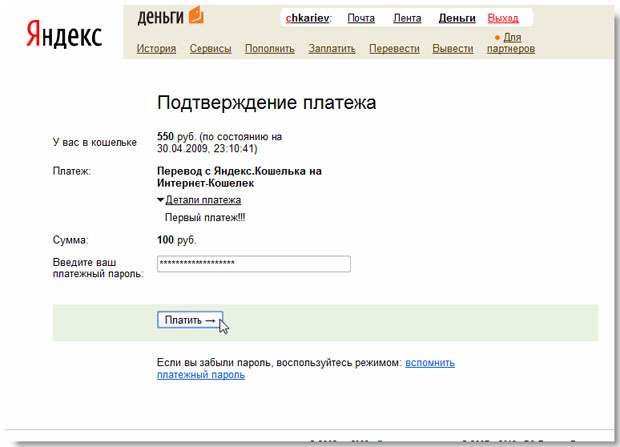Screen dimensions: 620x447
Task: Click the heading Подтверждение платежа
Action: 267,103
